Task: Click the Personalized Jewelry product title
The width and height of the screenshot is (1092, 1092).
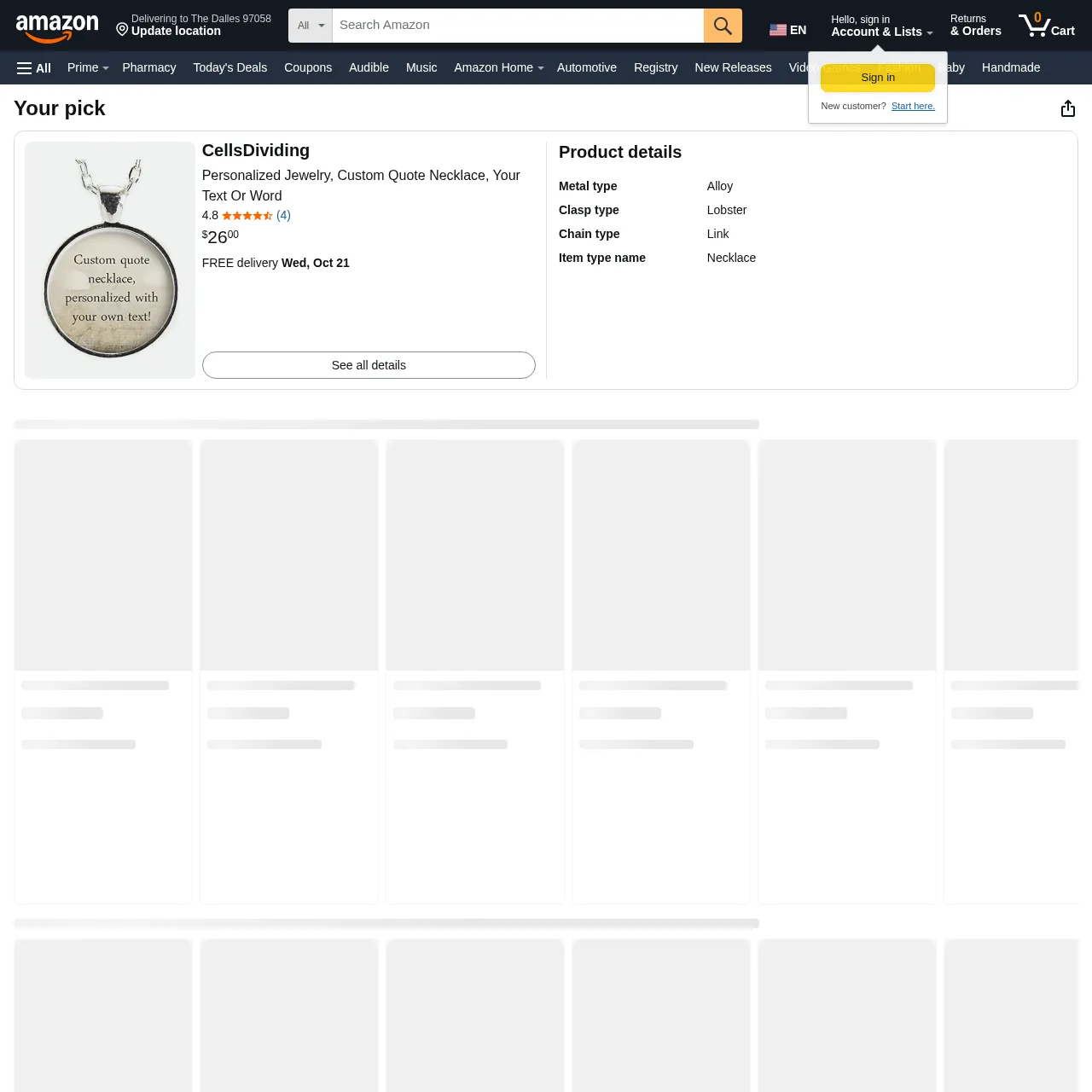Action: click(361, 185)
